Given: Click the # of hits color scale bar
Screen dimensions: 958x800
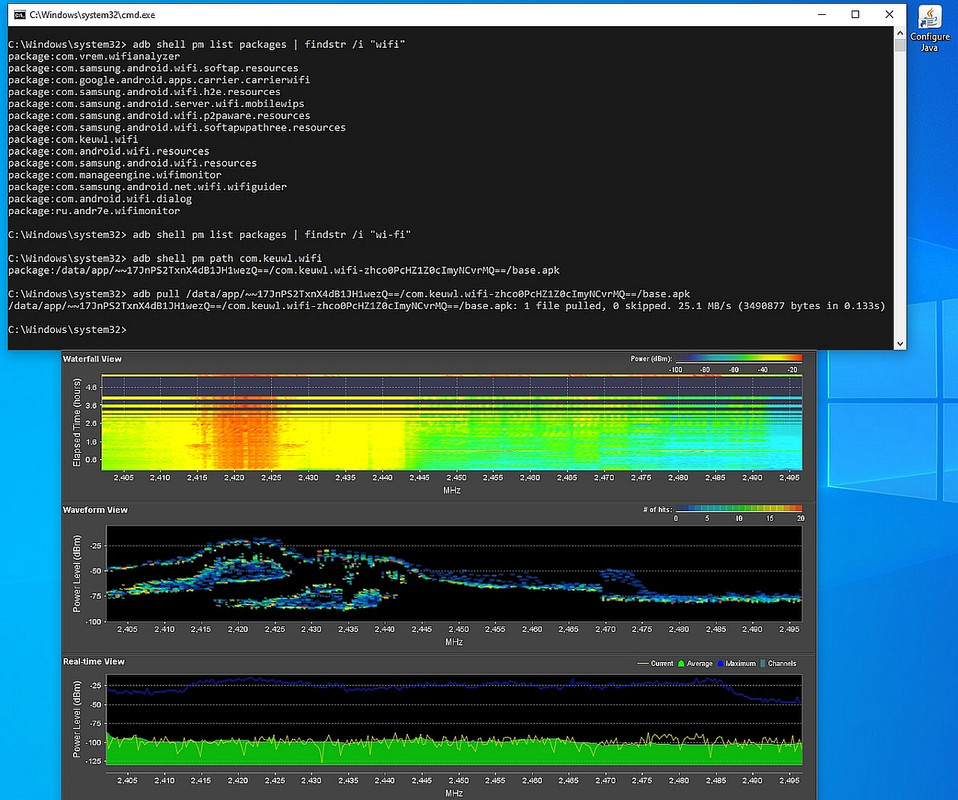Looking at the screenshot, I should (x=739, y=508).
